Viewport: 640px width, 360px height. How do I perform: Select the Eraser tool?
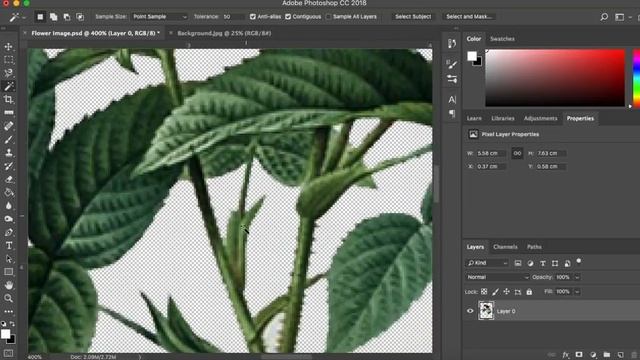[8, 179]
